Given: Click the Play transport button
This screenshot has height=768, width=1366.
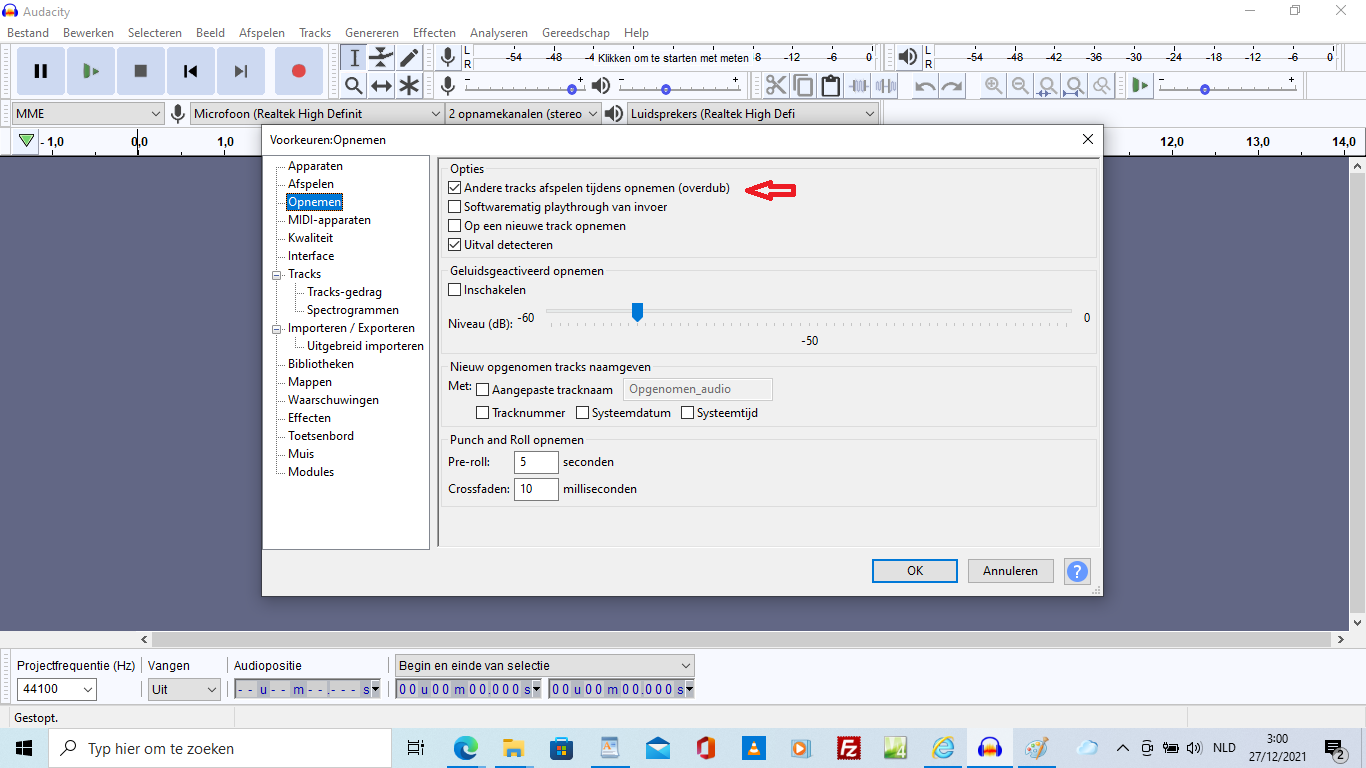Looking at the screenshot, I should coord(91,71).
